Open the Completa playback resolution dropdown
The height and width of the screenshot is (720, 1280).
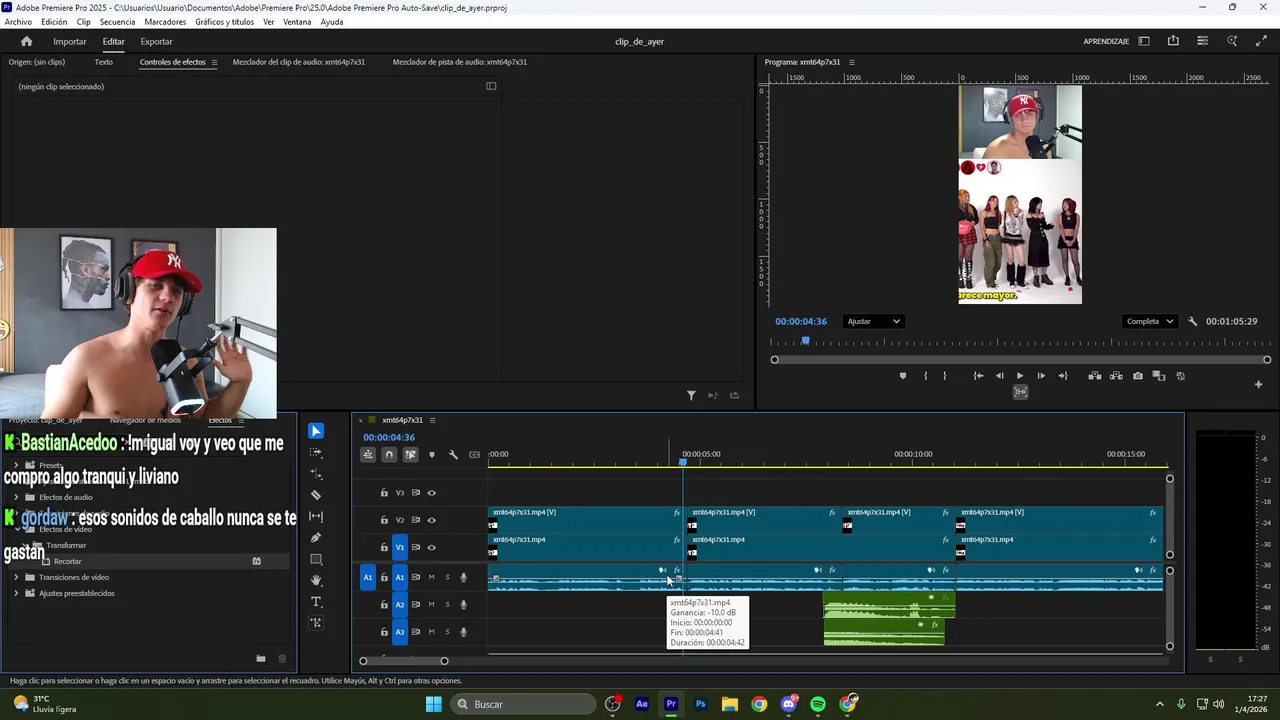[1149, 322]
